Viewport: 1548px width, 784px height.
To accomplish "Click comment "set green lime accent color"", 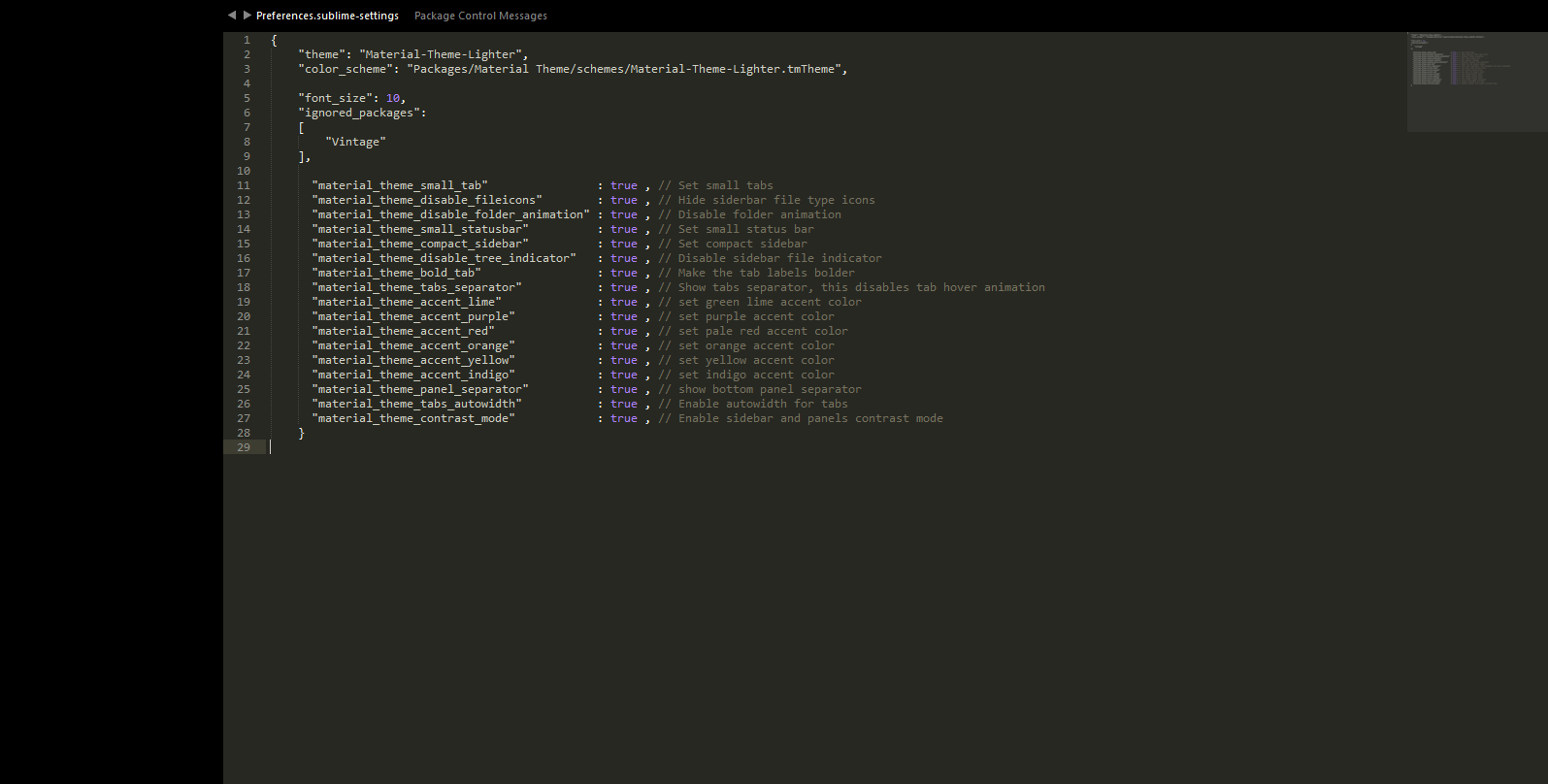I will point(760,302).
